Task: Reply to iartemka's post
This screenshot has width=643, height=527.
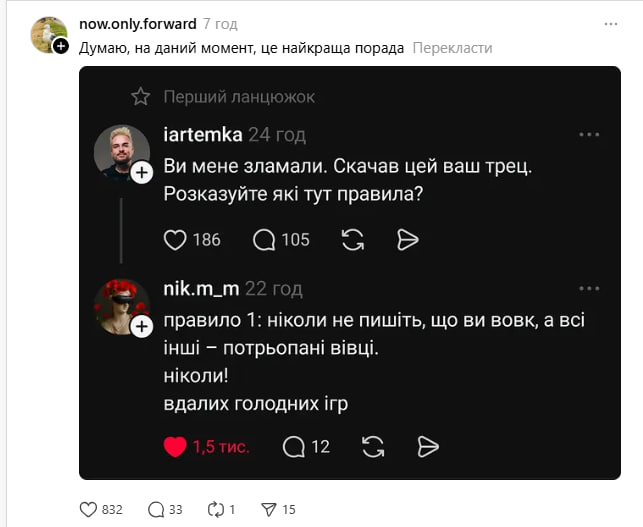Action: (x=265, y=239)
